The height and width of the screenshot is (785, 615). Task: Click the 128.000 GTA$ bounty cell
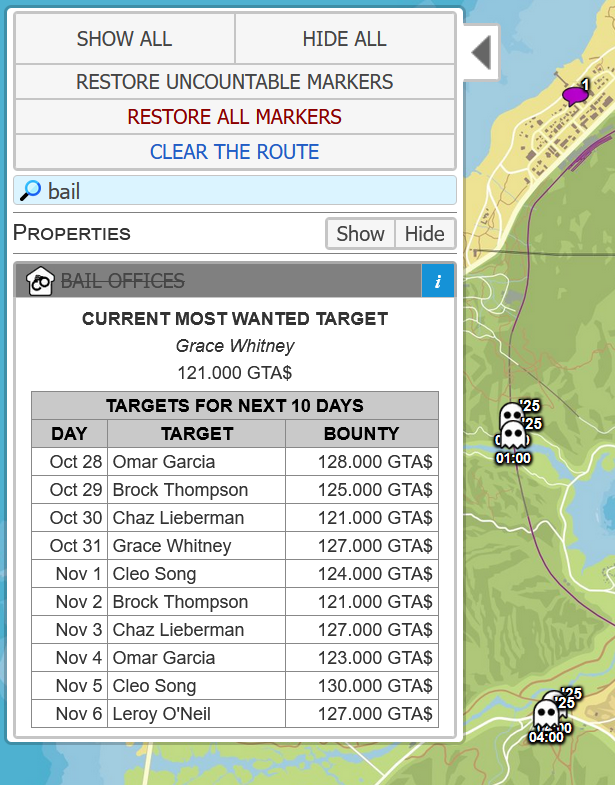(x=362, y=462)
